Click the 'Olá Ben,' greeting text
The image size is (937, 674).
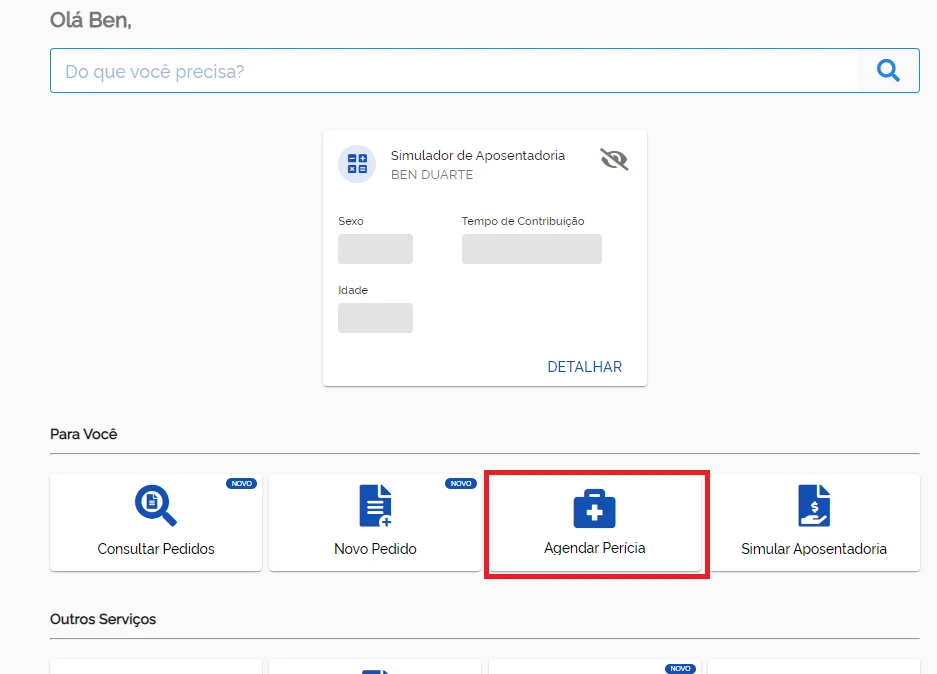point(91,20)
